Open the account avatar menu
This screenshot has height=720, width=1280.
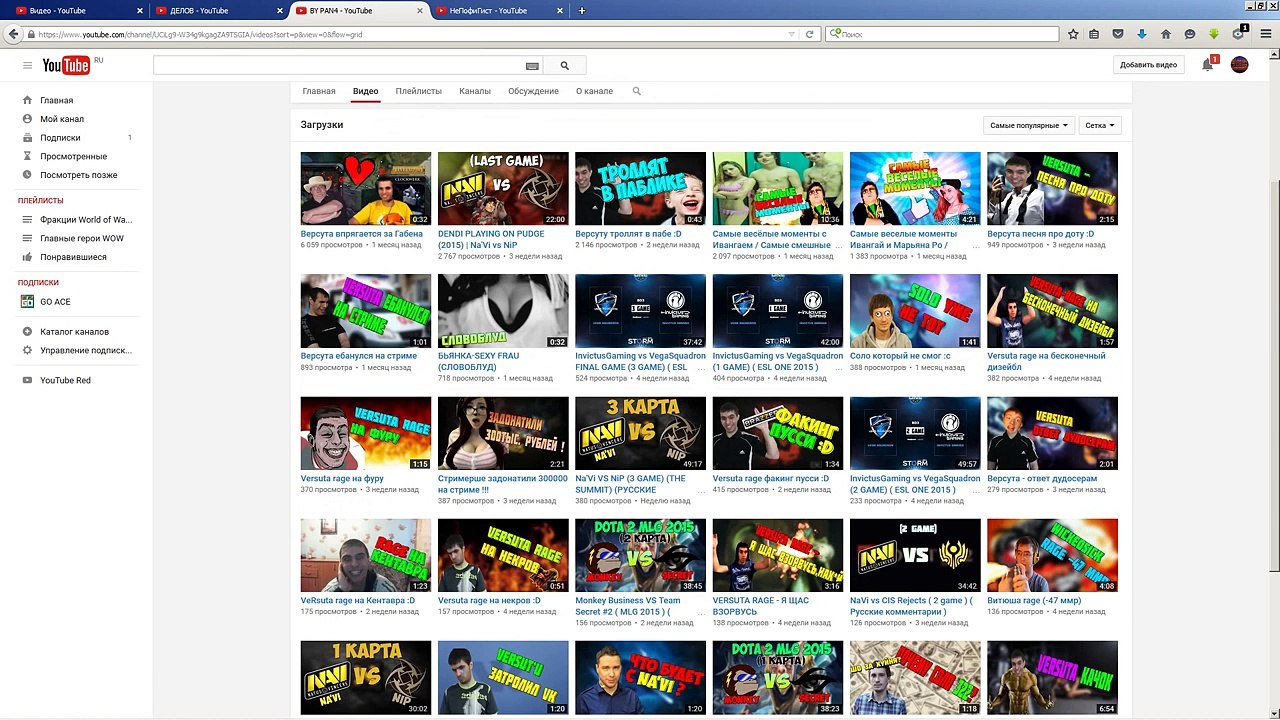coord(1239,65)
